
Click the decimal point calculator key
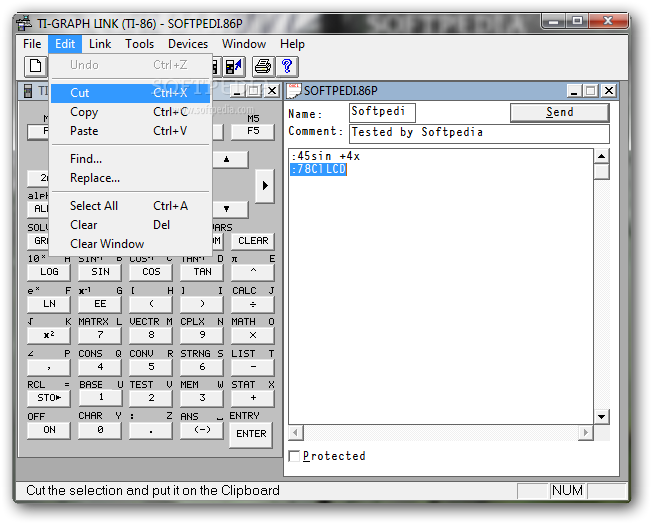pos(151,430)
